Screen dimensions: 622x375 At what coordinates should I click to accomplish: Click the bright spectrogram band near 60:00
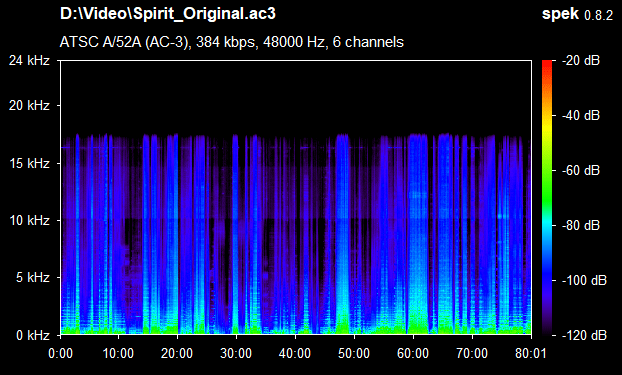point(418,234)
